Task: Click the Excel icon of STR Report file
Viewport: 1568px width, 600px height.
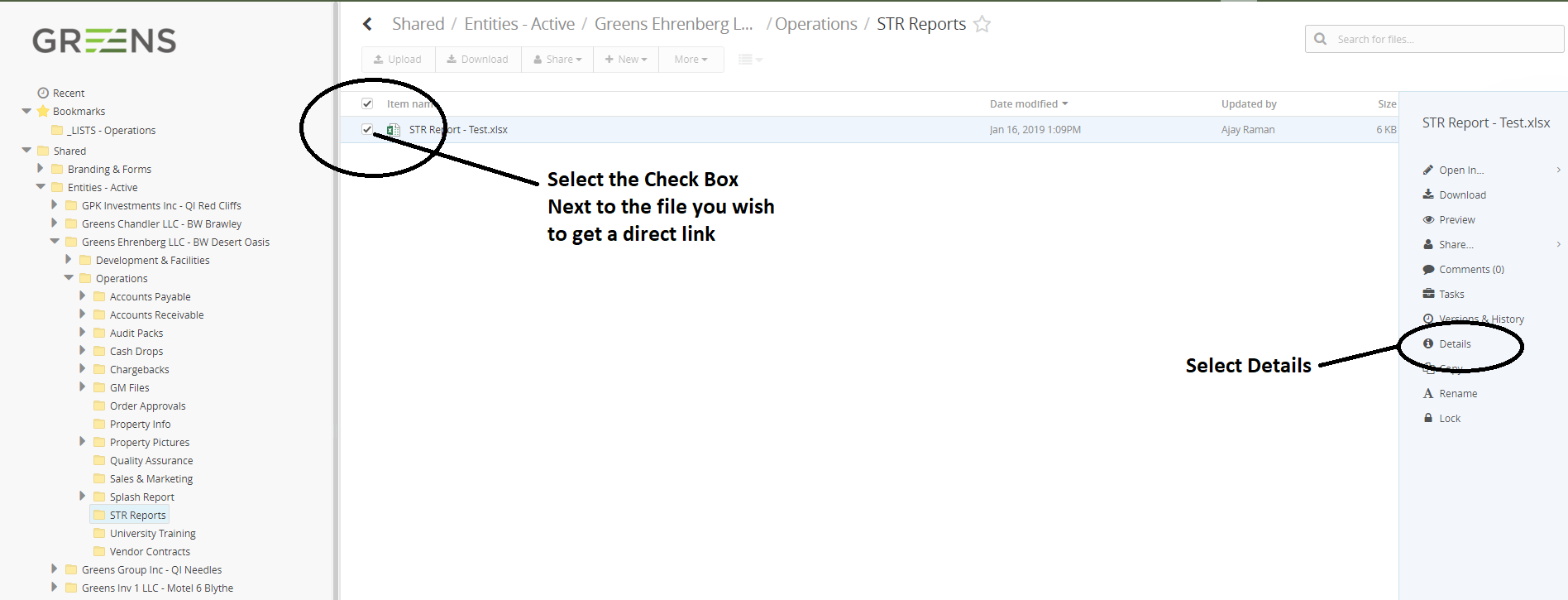Action: 394,130
